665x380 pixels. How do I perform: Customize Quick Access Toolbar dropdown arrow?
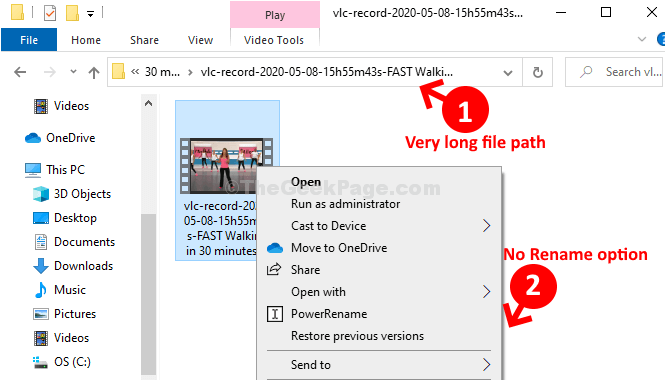tap(90, 14)
